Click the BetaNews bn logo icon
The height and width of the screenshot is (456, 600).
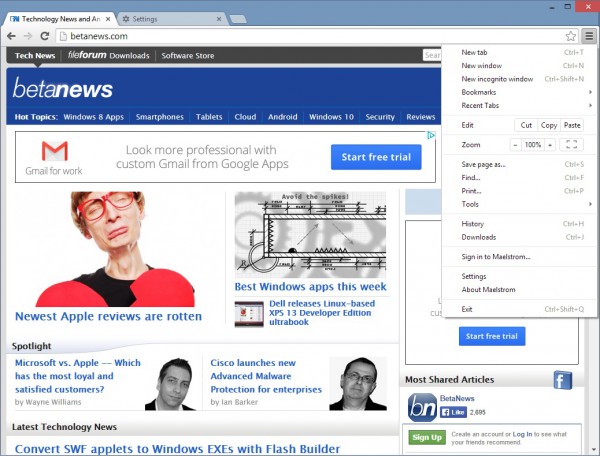pos(422,407)
